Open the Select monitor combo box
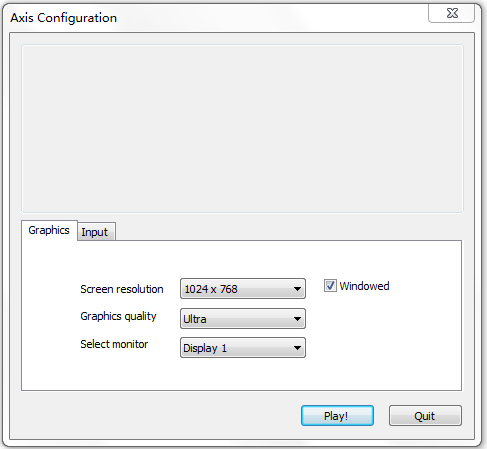This screenshot has height=449, width=487. pos(243,348)
